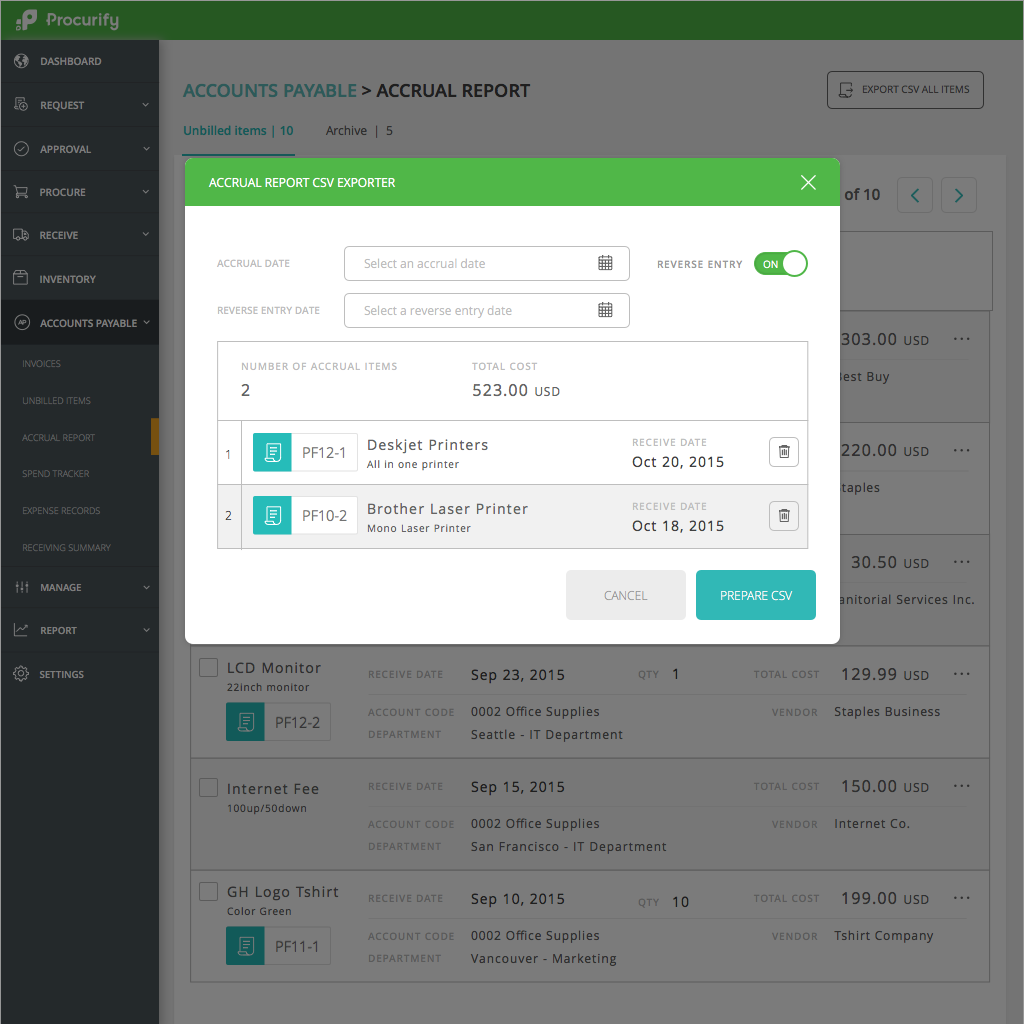The image size is (1024, 1024).
Task: Open Invoices in the sidebar
Action: [x=41, y=364]
